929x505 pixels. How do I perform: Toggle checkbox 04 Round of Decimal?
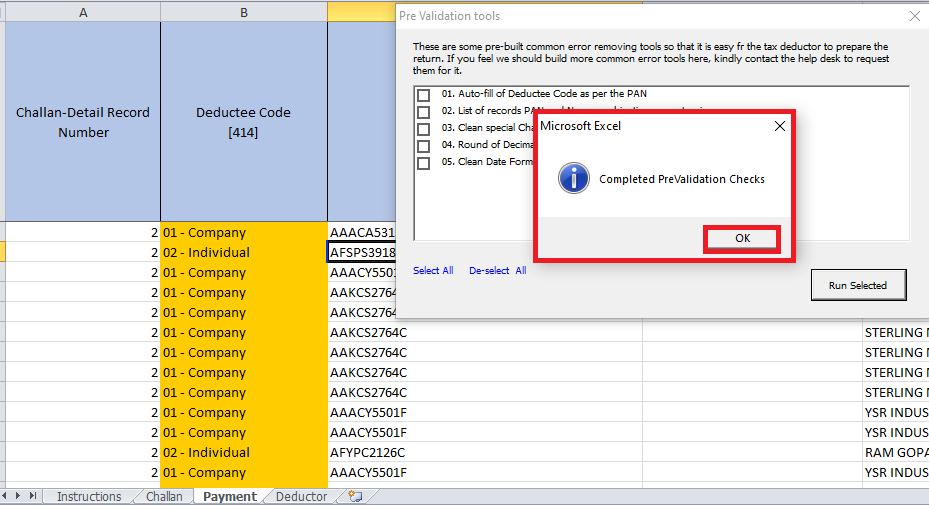(x=424, y=145)
